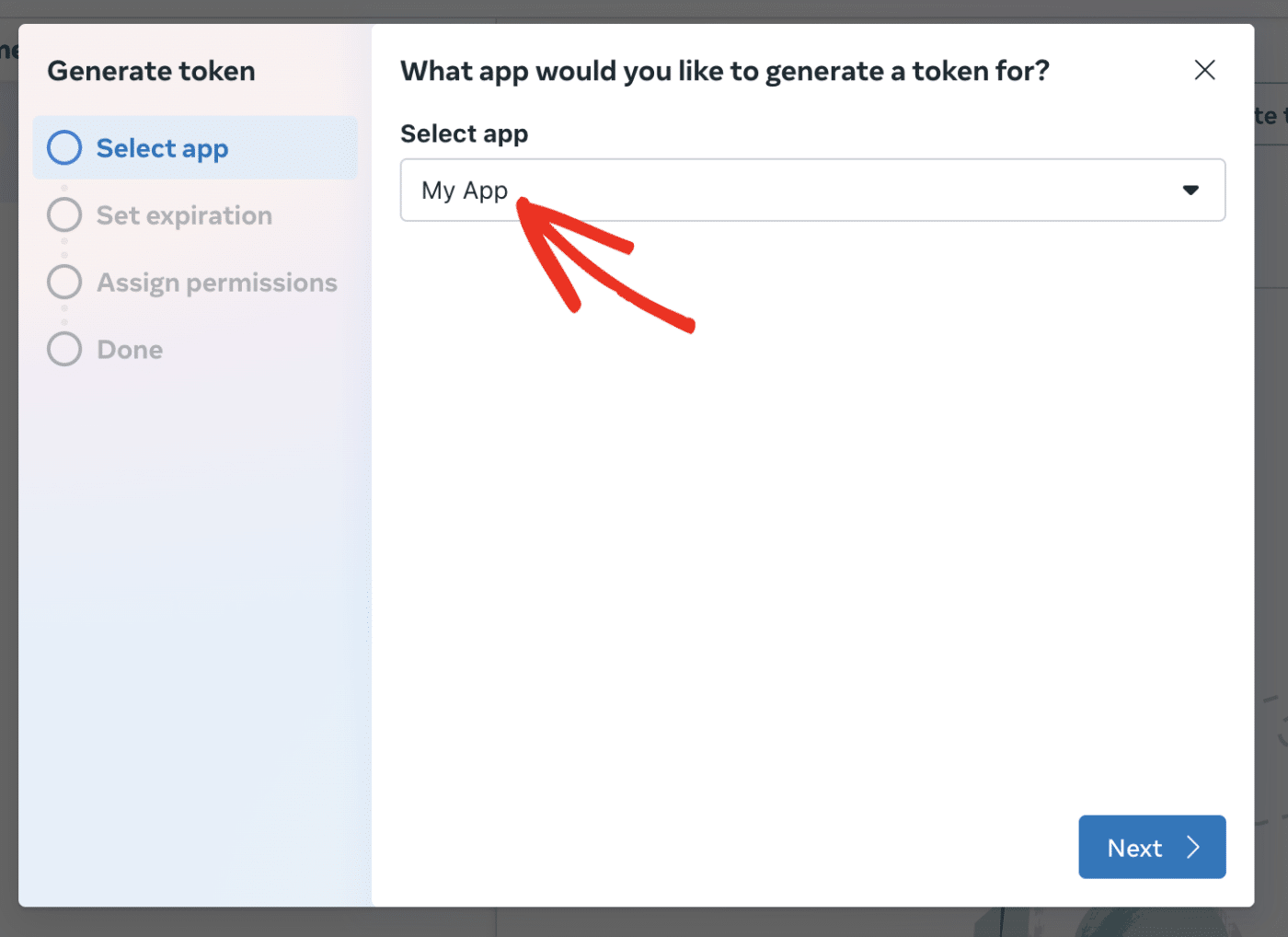Click the dropdown chevron on the app selector

(1191, 191)
